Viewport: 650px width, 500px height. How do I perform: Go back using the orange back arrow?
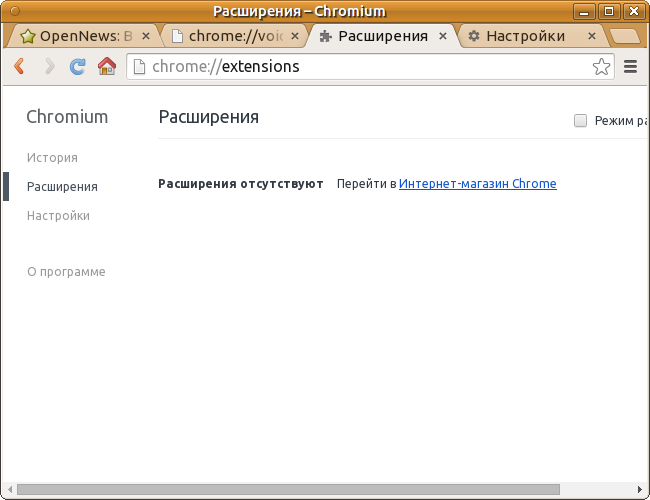coord(19,66)
